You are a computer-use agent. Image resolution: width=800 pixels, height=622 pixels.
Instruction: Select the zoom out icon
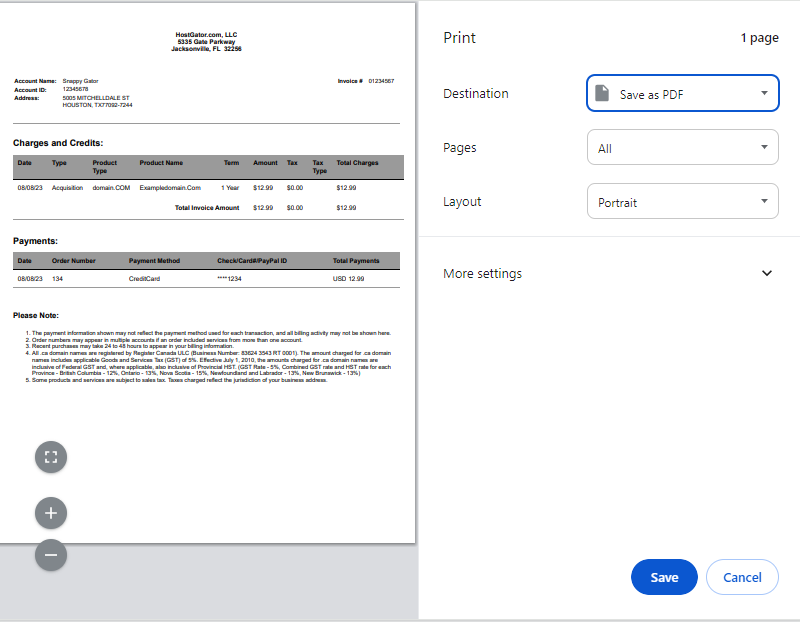(x=50, y=554)
